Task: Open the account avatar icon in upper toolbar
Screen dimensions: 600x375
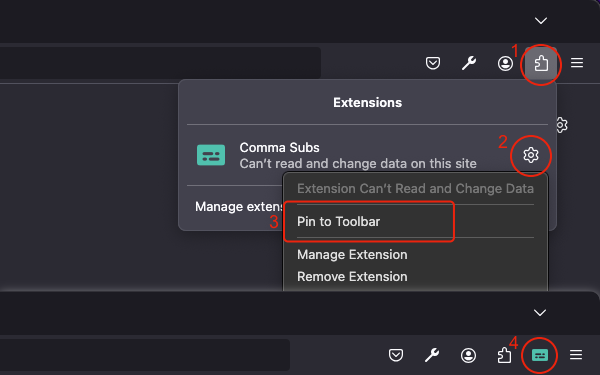Action: tap(505, 63)
